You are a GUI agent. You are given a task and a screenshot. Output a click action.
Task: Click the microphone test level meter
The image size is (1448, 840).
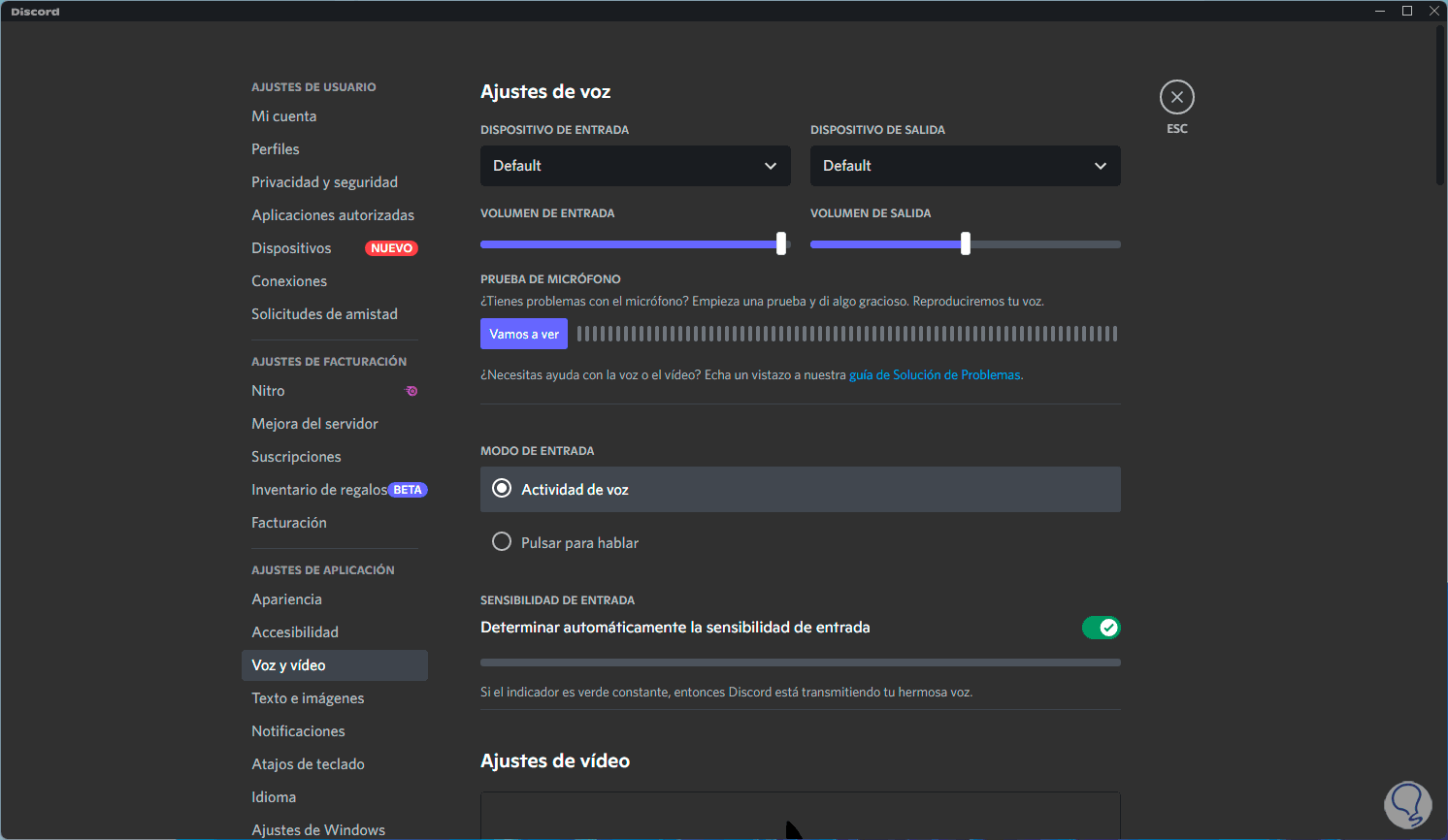point(847,334)
